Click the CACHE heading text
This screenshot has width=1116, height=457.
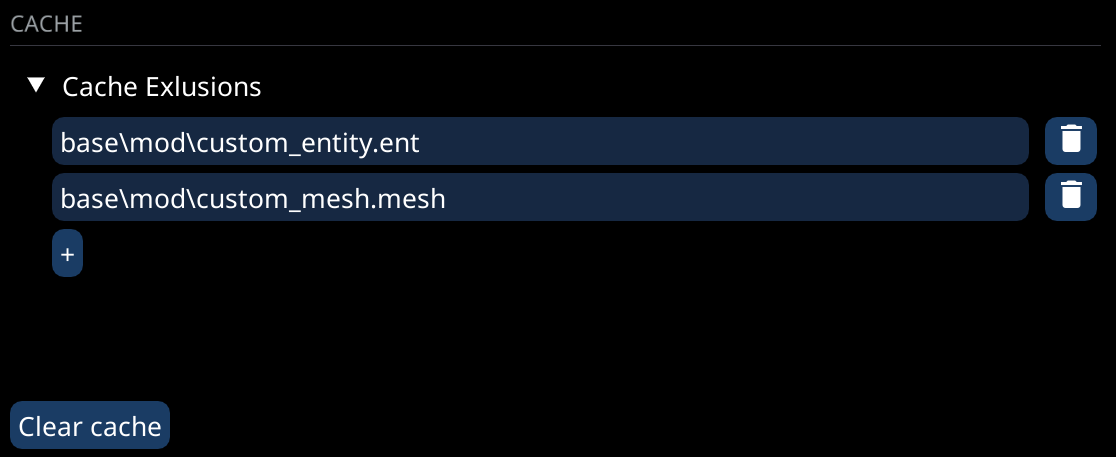[x=46, y=25]
